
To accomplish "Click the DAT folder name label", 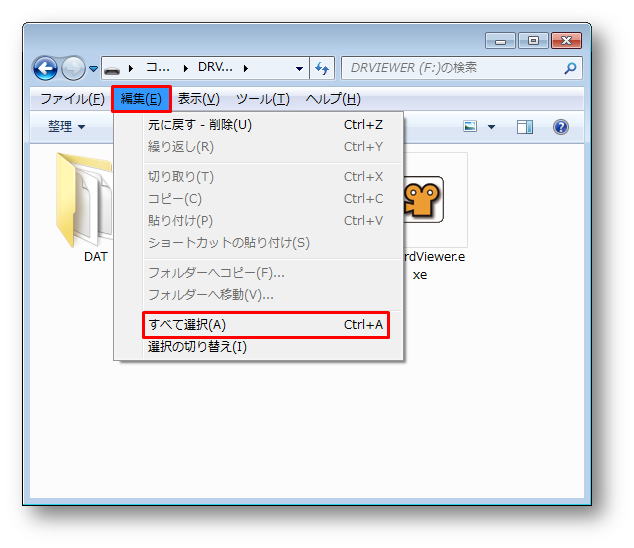I will pos(96,256).
